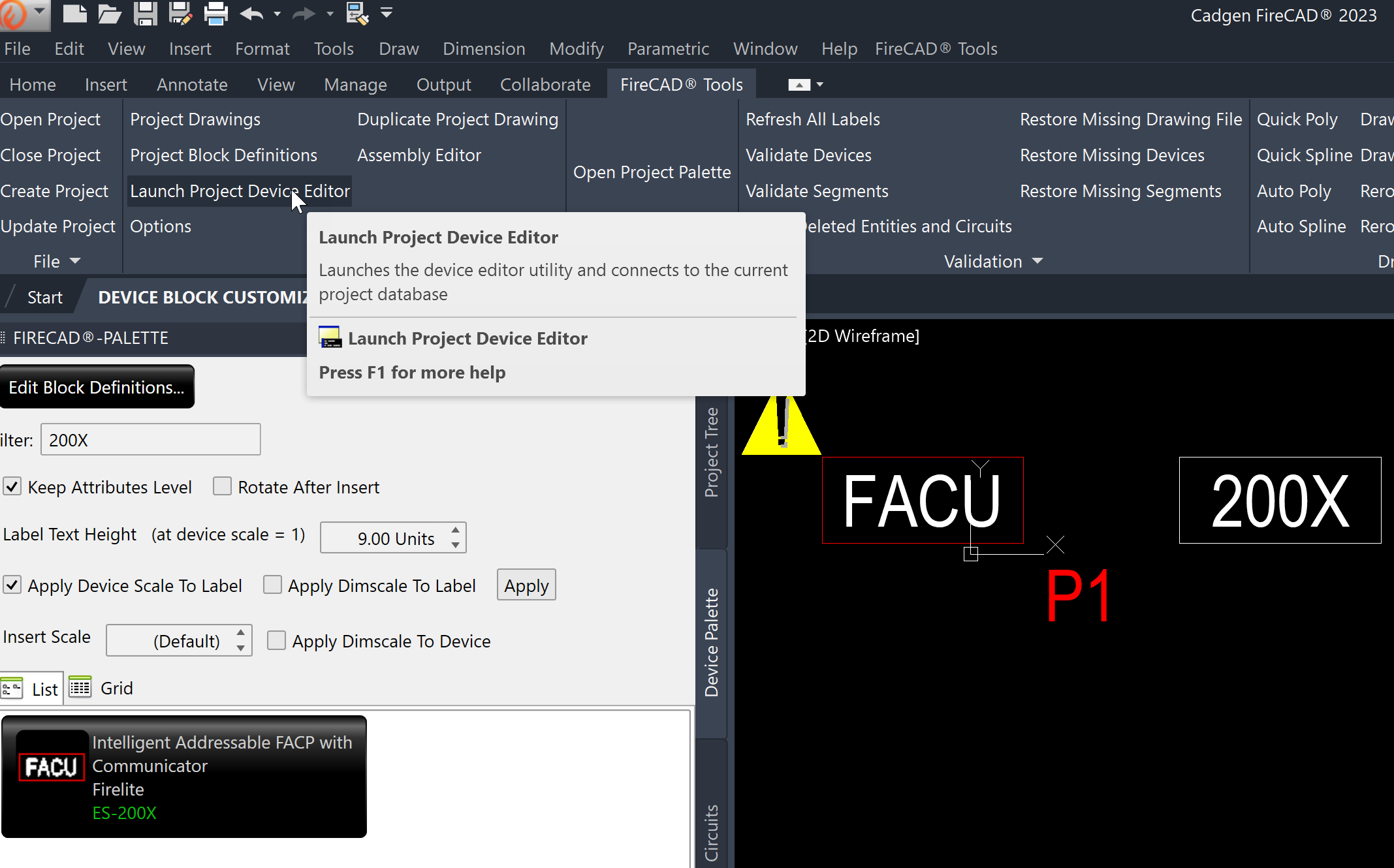Viewport: 1394px width, 868px height.
Task: Increase the Insert Scale value
Action: (241, 632)
